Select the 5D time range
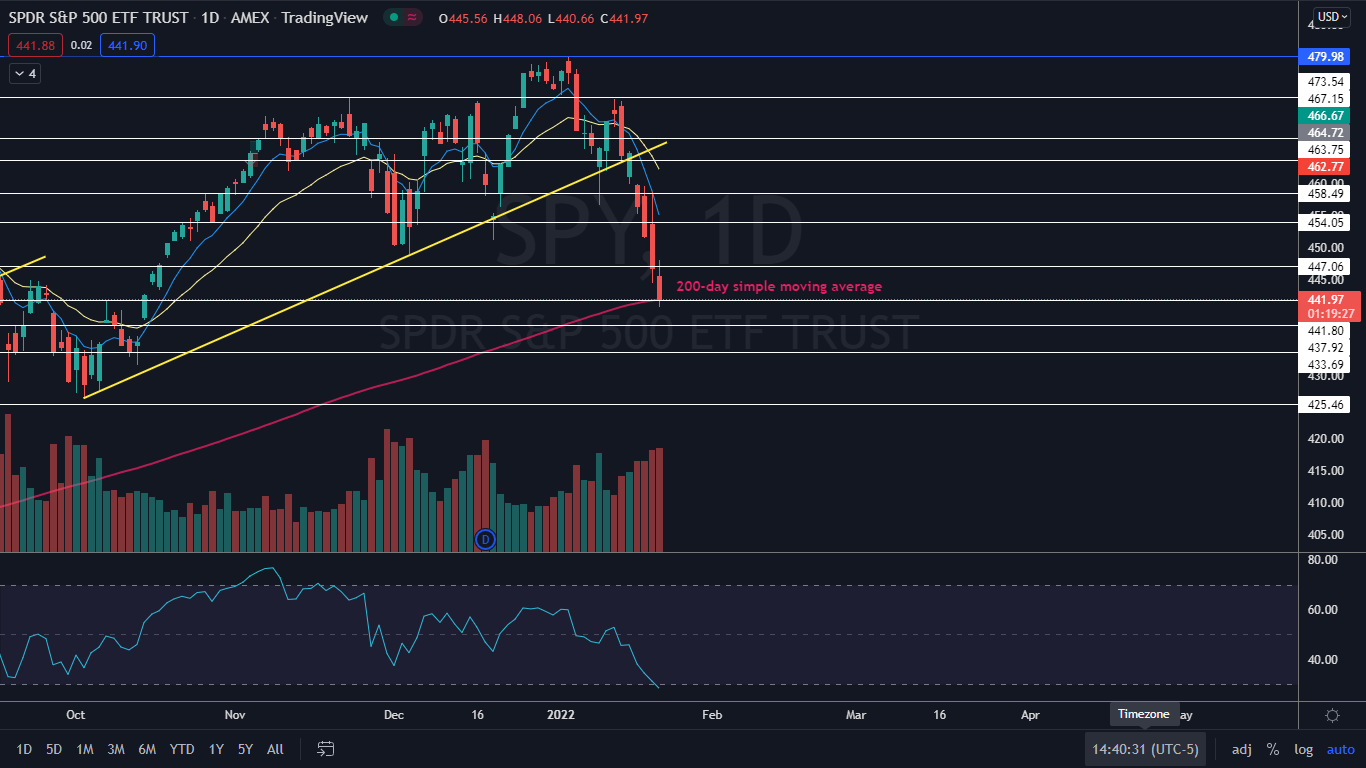Screen dimensions: 1366x768 point(54,749)
